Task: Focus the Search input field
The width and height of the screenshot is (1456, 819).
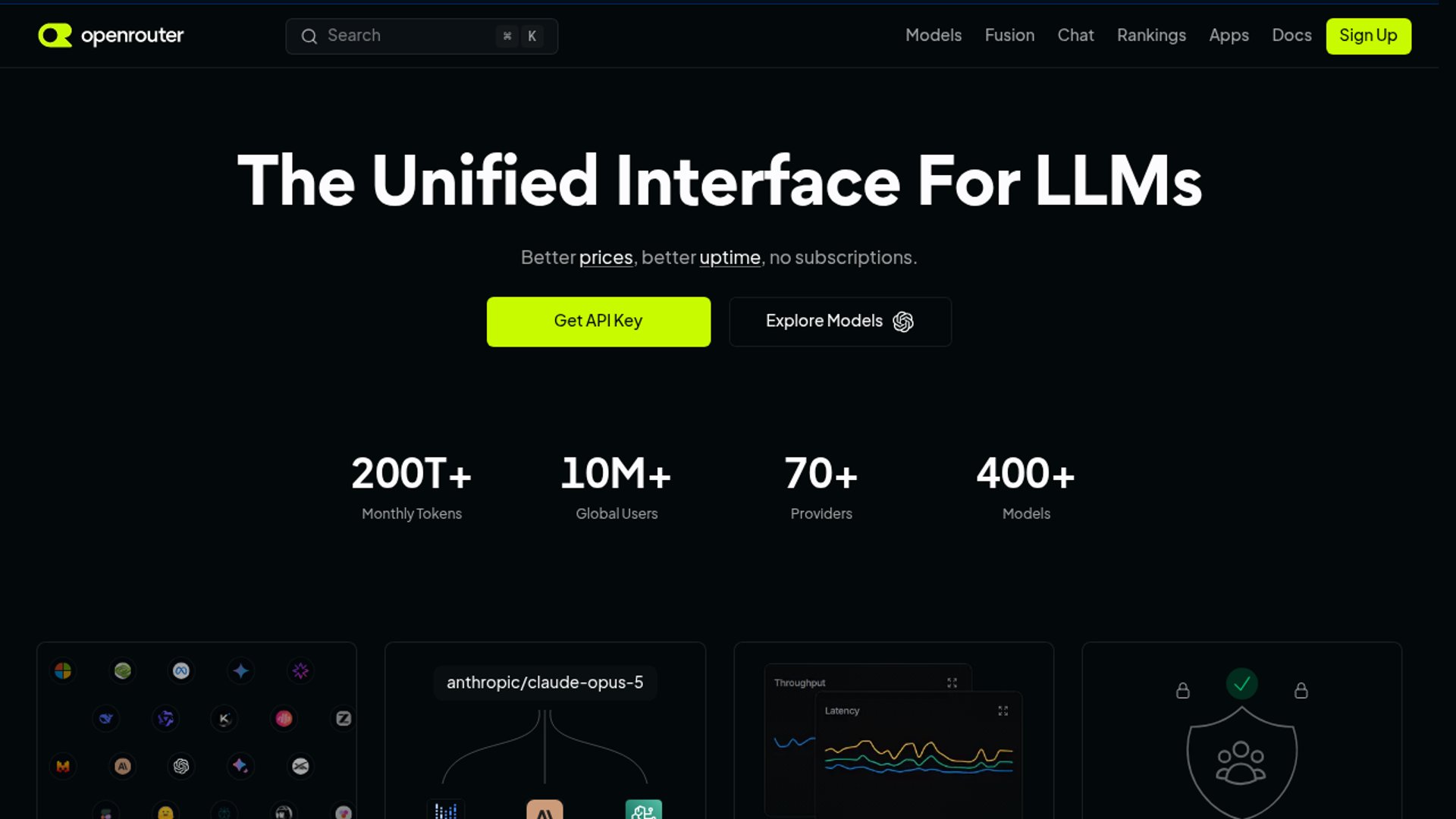Action: pyautogui.click(x=422, y=36)
